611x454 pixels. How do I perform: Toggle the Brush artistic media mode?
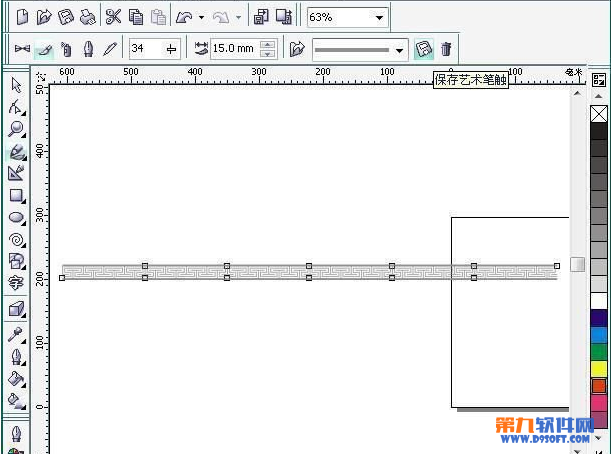pos(44,49)
